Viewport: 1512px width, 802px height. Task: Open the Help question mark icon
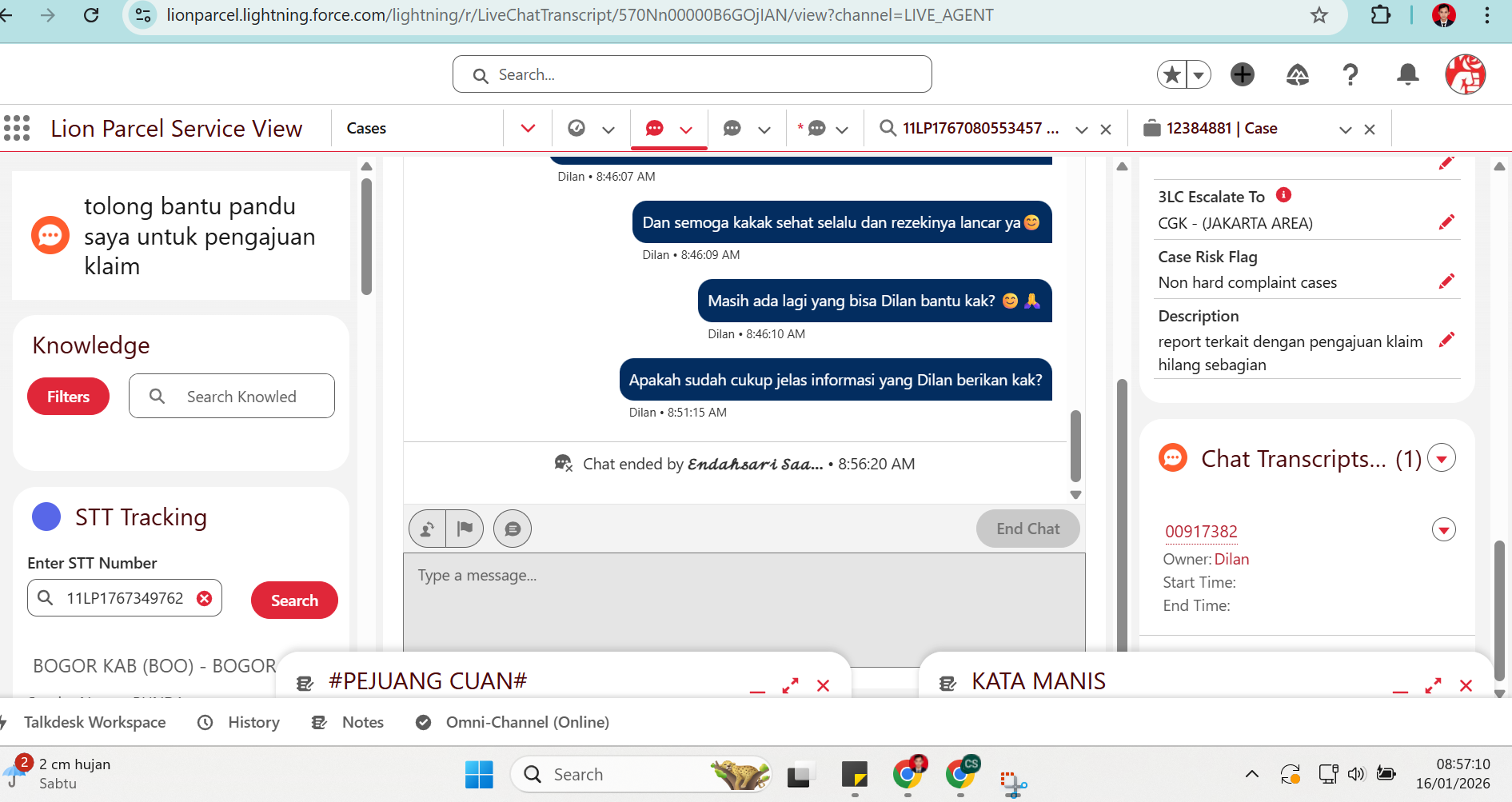click(x=1350, y=75)
